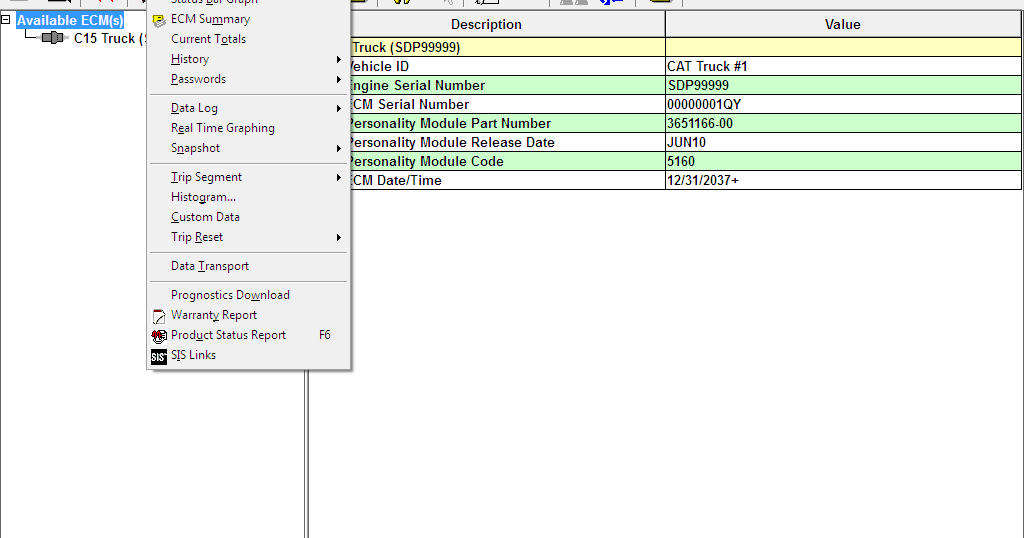Select the Vehicle ID row label
This screenshot has width=1024, height=538.
click(x=378, y=67)
